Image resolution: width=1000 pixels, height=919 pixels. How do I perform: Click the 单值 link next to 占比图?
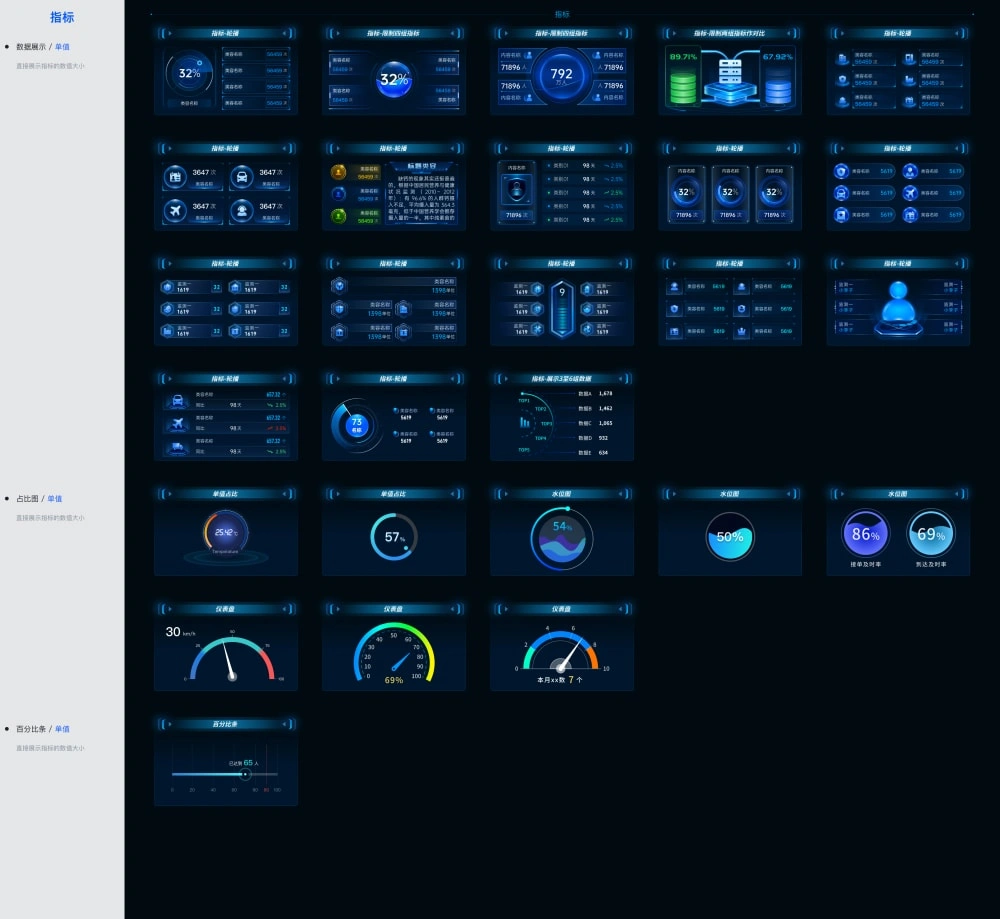click(x=55, y=498)
